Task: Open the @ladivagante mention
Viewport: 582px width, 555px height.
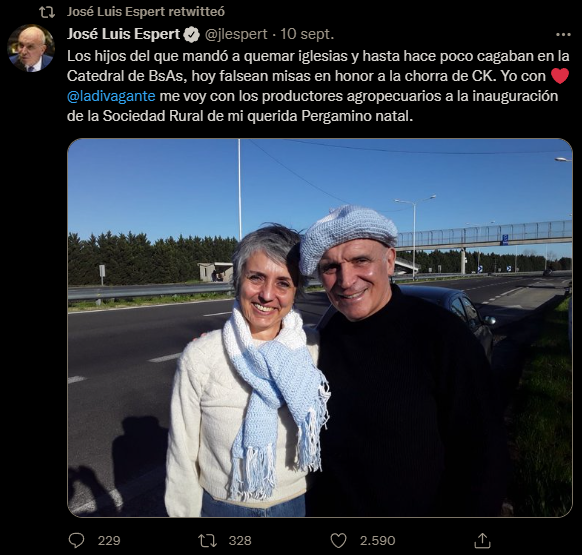Action: tap(111, 96)
